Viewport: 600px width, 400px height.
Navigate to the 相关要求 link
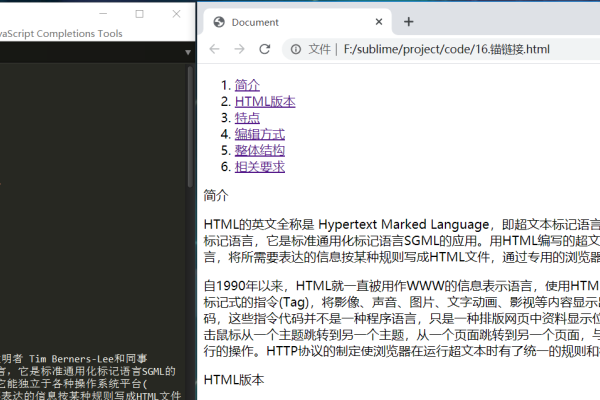click(259, 167)
